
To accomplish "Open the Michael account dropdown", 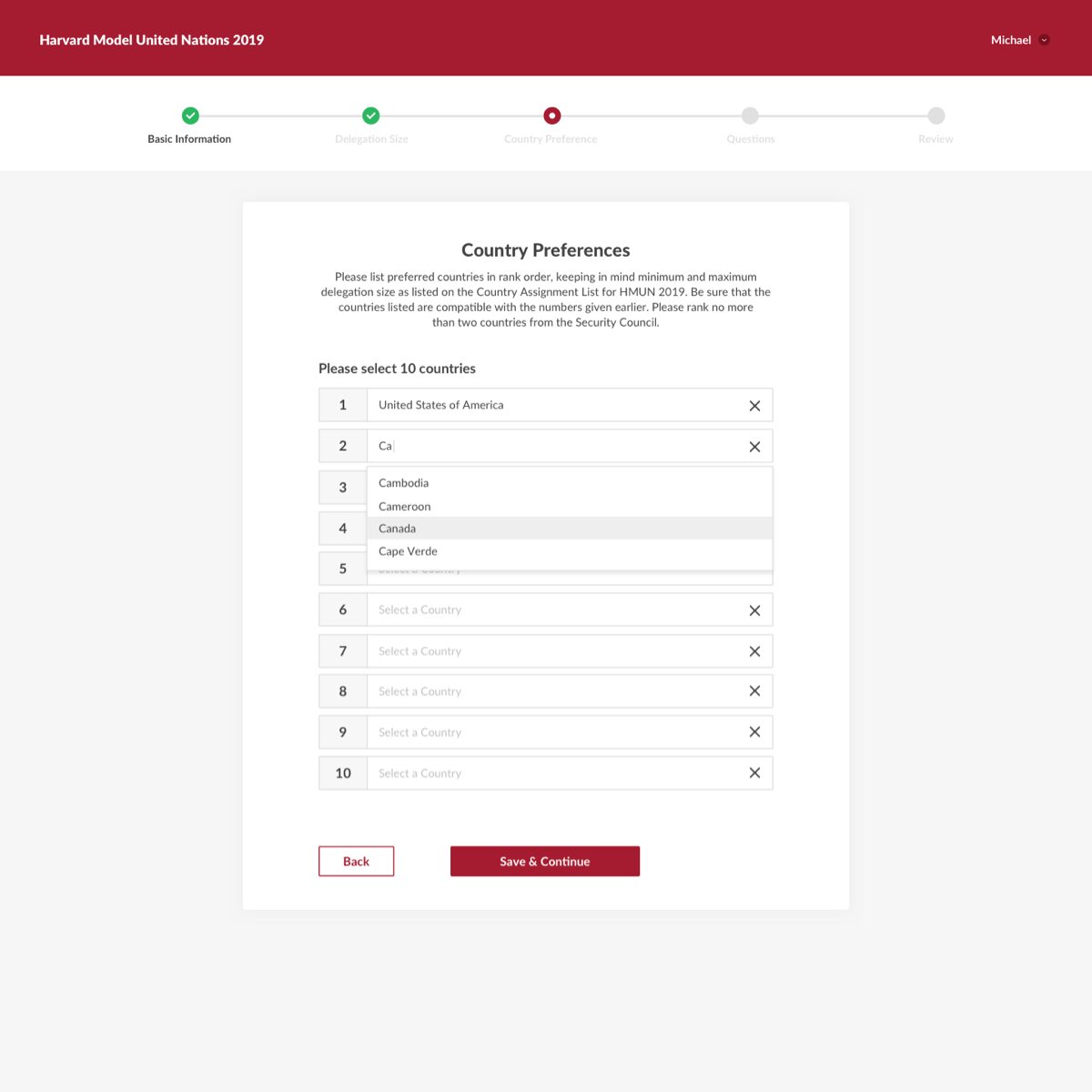I will tap(1019, 40).
